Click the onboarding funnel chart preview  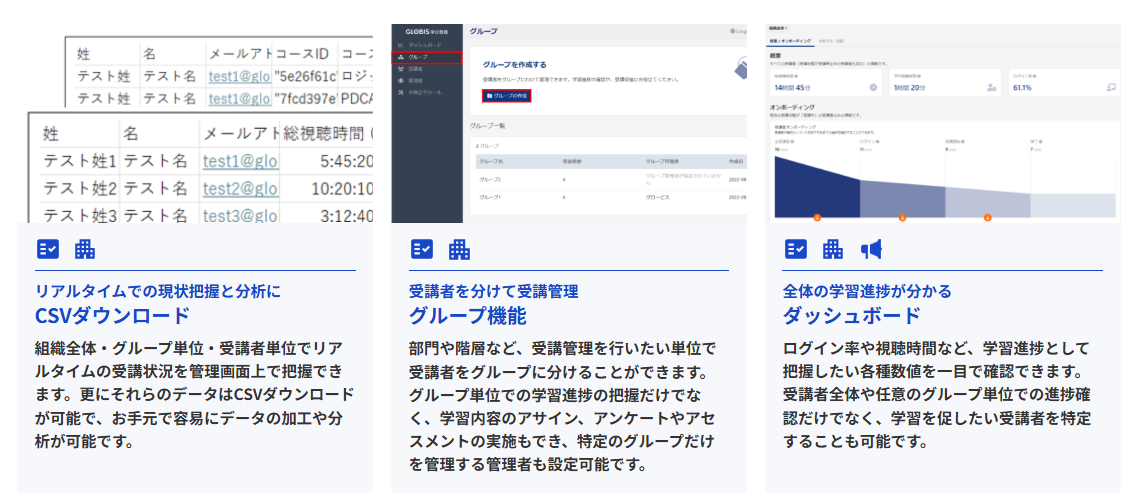(943, 180)
